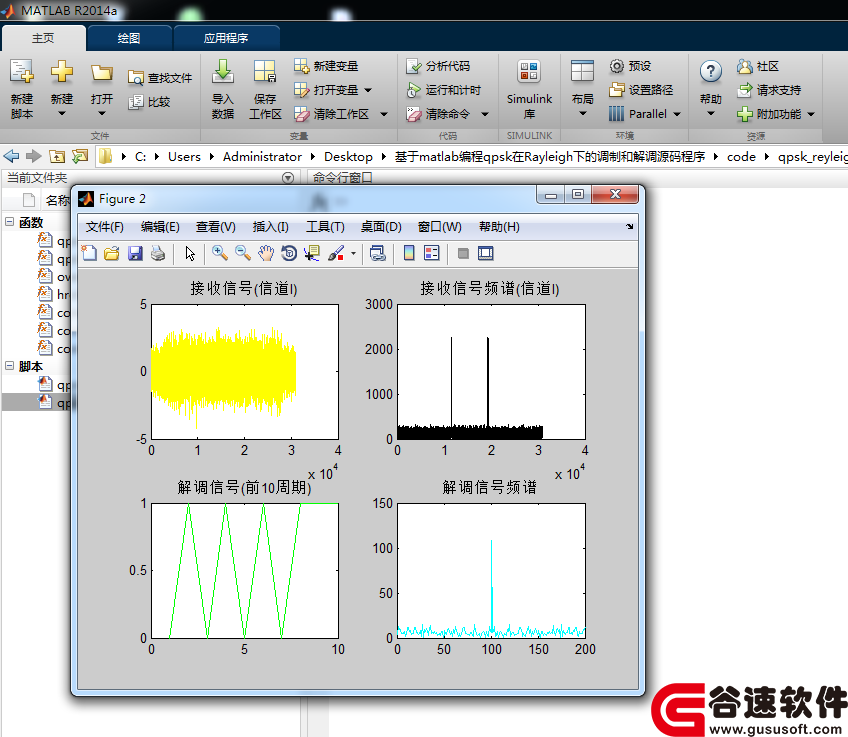The height and width of the screenshot is (737, 848).
Task: Open the 打开变量 dropdown
Action: point(368,90)
